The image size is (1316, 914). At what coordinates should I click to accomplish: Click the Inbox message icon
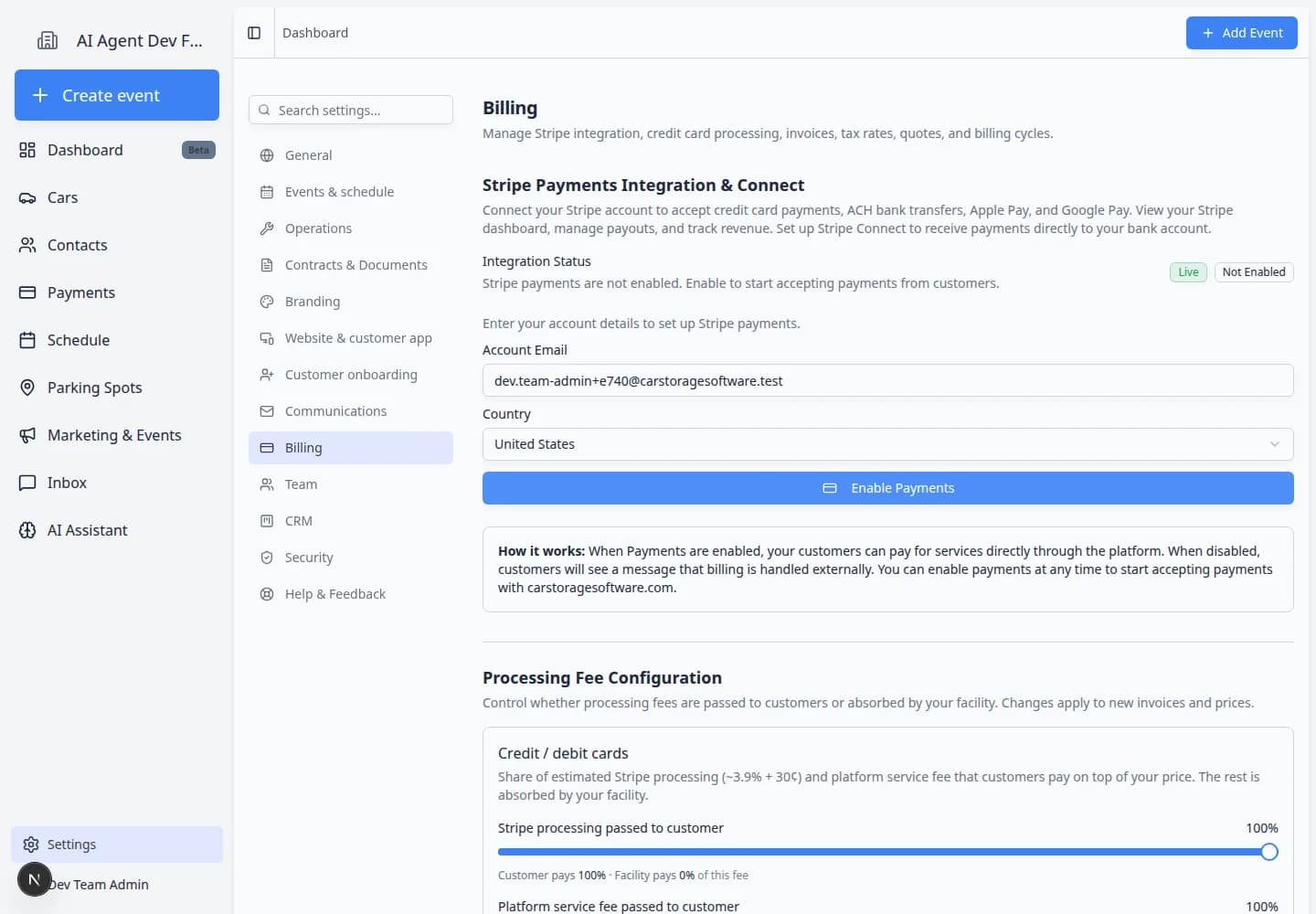27,483
